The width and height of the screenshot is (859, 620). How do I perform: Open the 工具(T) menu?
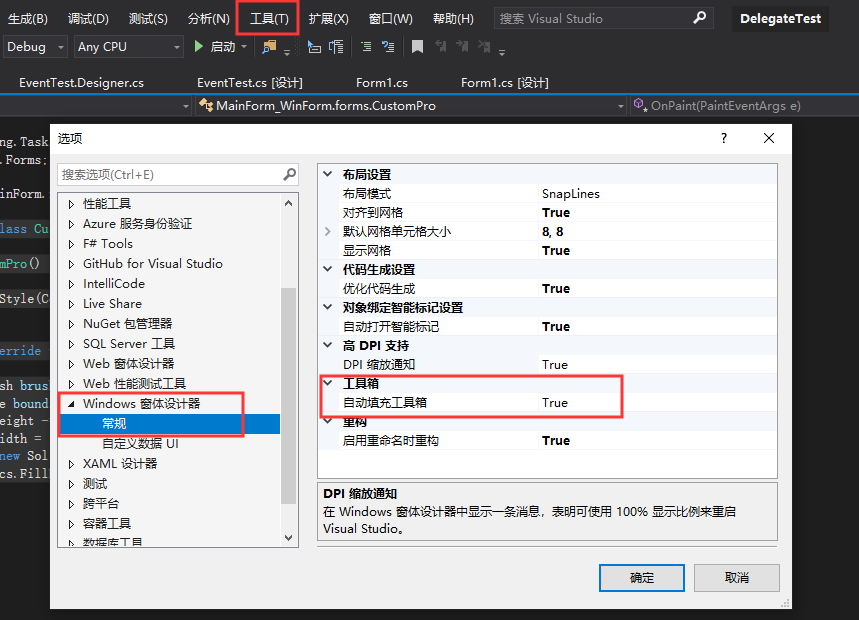(269, 19)
